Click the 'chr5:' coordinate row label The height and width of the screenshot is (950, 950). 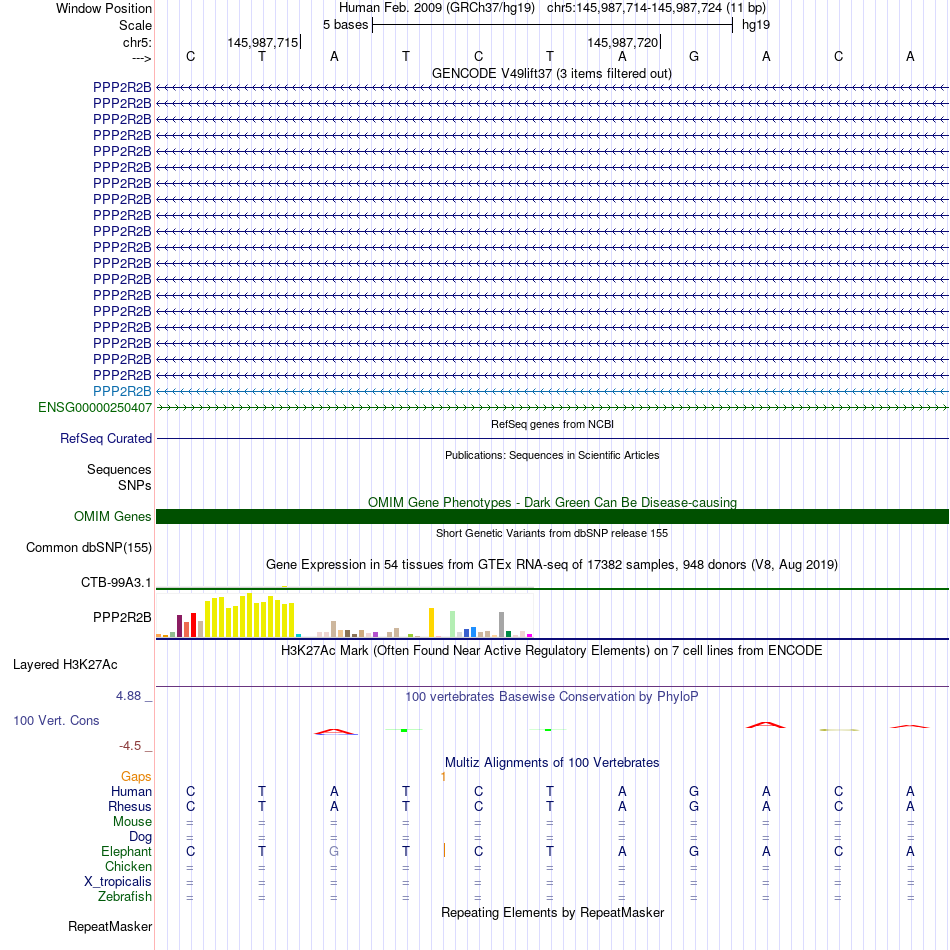tap(137, 42)
